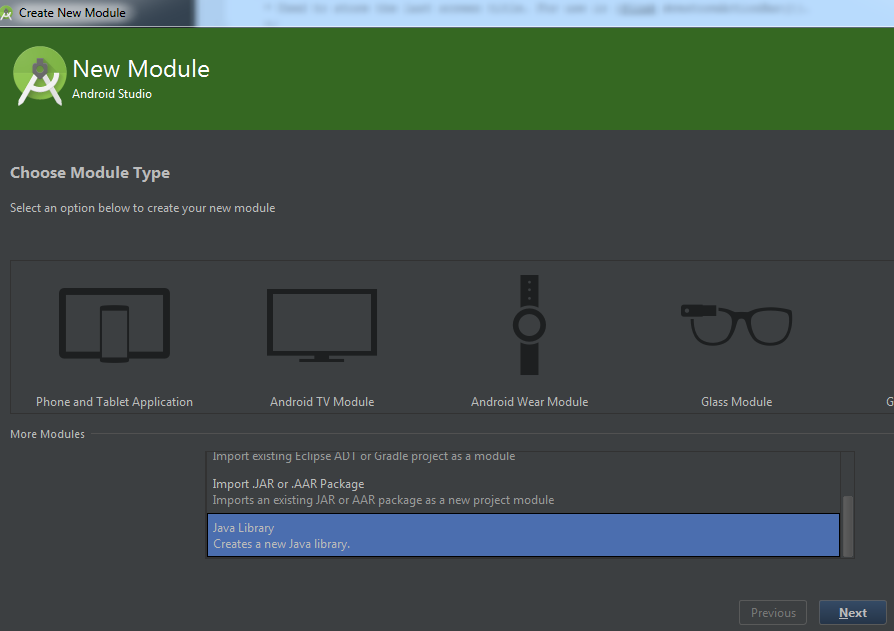Choose the Android TV screen icon
The width and height of the screenshot is (894, 631).
[322, 325]
